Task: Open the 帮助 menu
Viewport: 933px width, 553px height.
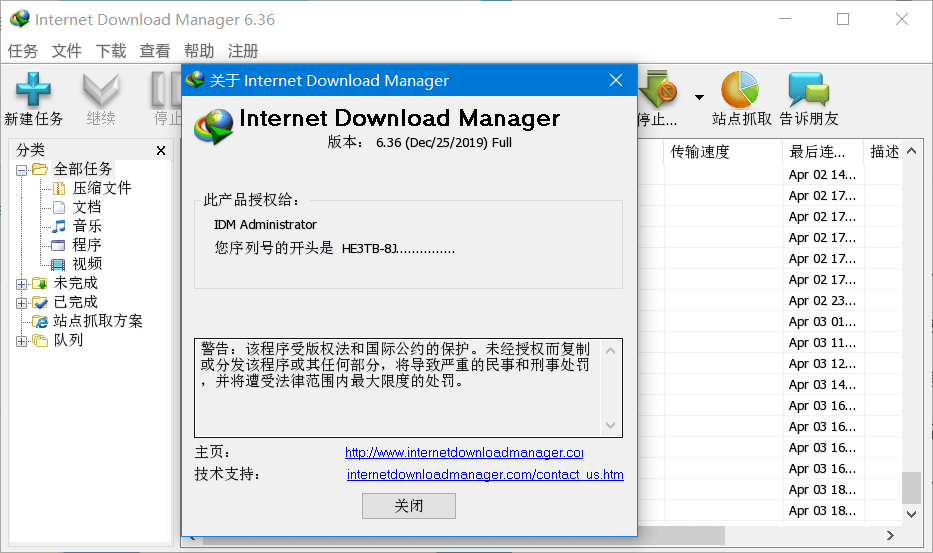Action: [199, 51]
